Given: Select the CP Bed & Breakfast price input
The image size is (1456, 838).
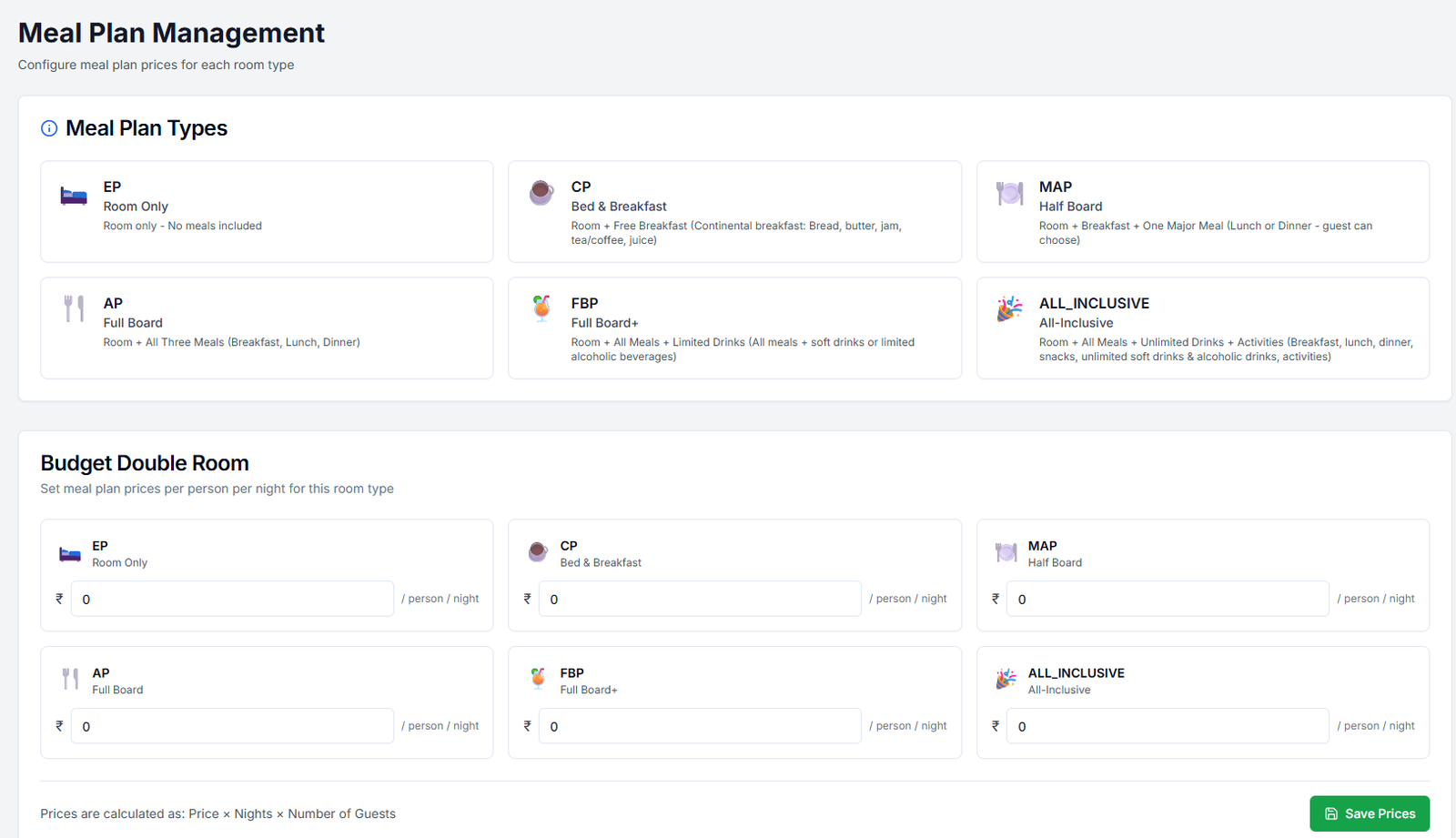Looking at the screenshot, I should point(700,599).
